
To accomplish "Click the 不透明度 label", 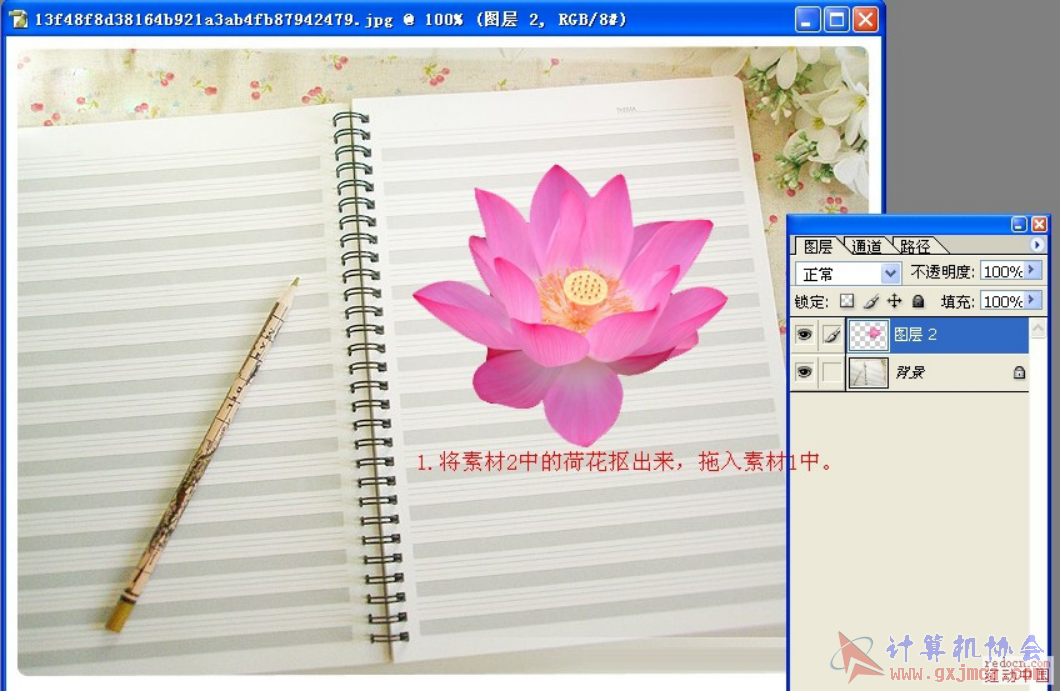I will (942, 272).
